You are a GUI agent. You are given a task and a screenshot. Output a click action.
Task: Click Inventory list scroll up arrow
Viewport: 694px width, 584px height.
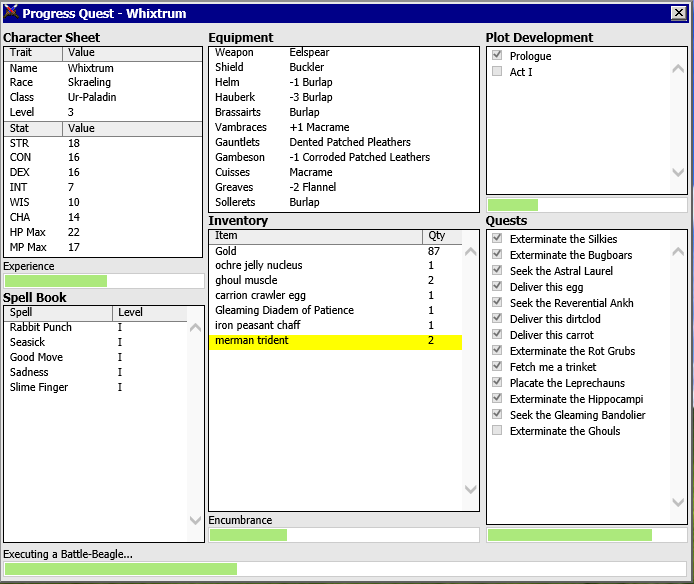point(470,252)
